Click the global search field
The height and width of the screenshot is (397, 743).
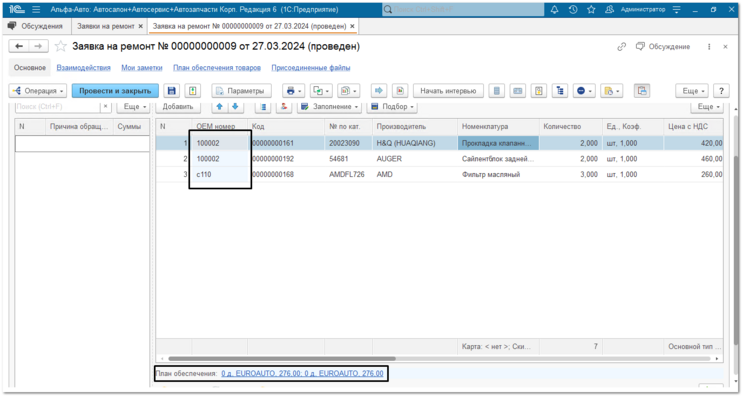tap(463, 9)
